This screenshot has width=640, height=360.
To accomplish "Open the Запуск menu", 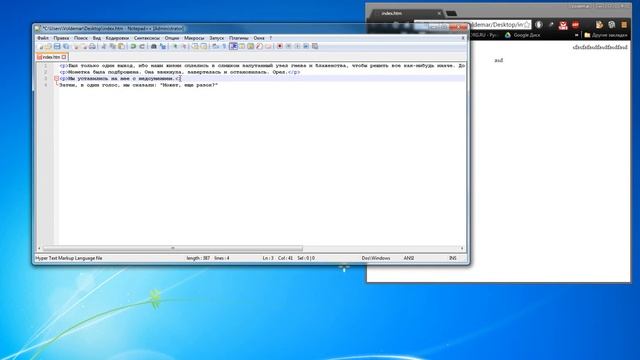I will (x=217, y=38).
